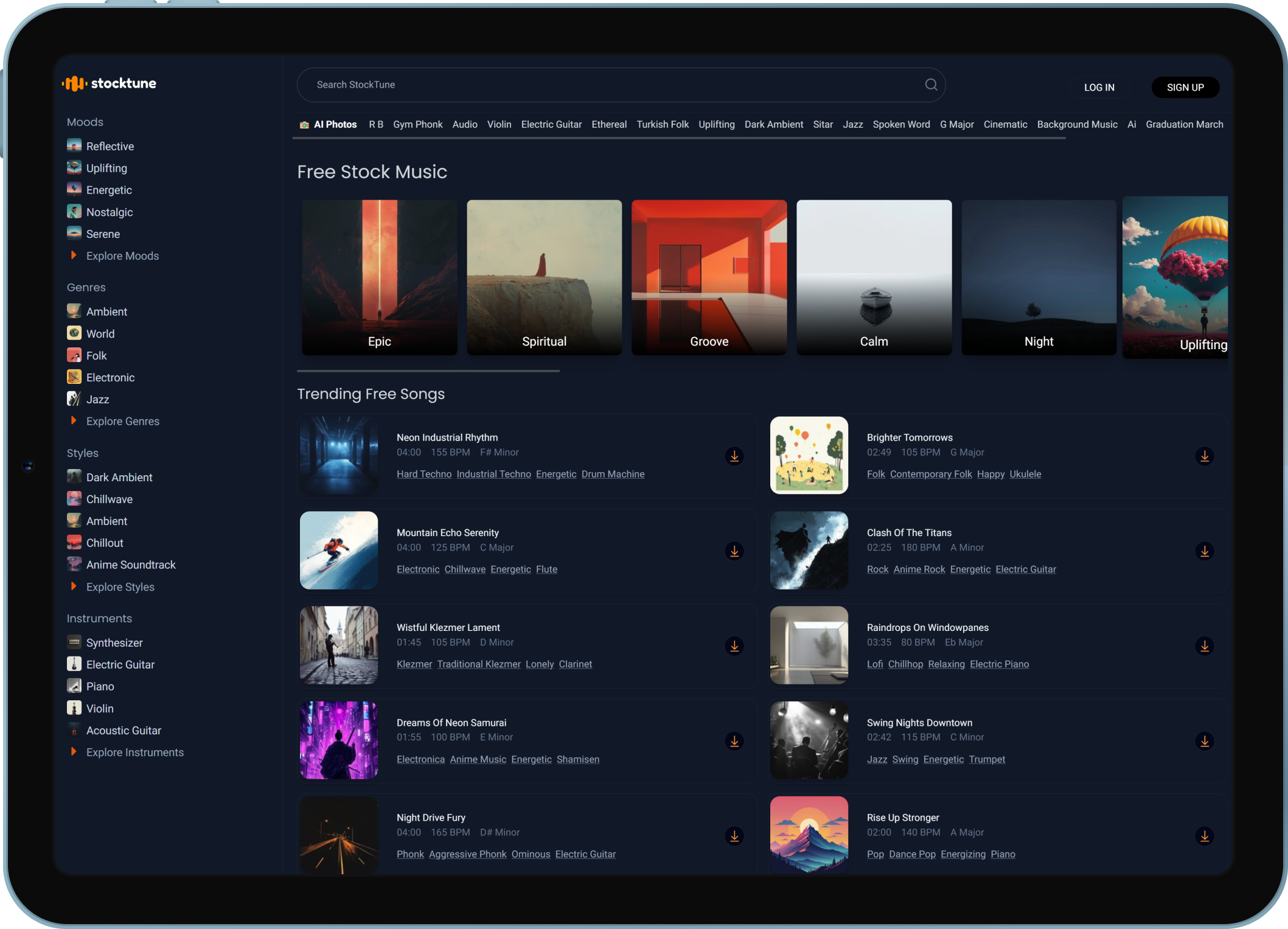
Task: Open the Groove mood card
Action: click(709, 277)
